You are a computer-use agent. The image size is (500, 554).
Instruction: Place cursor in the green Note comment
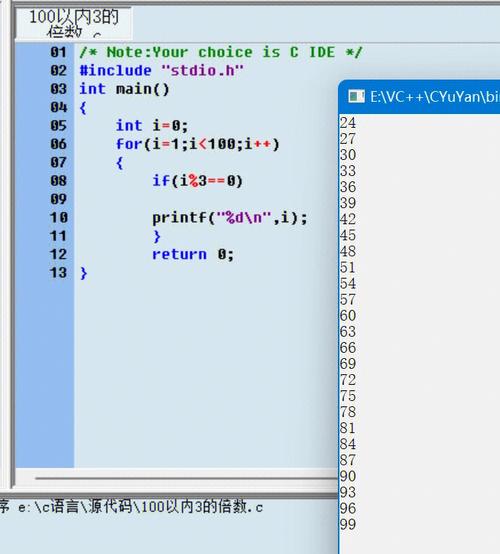(x=221, y=52)
